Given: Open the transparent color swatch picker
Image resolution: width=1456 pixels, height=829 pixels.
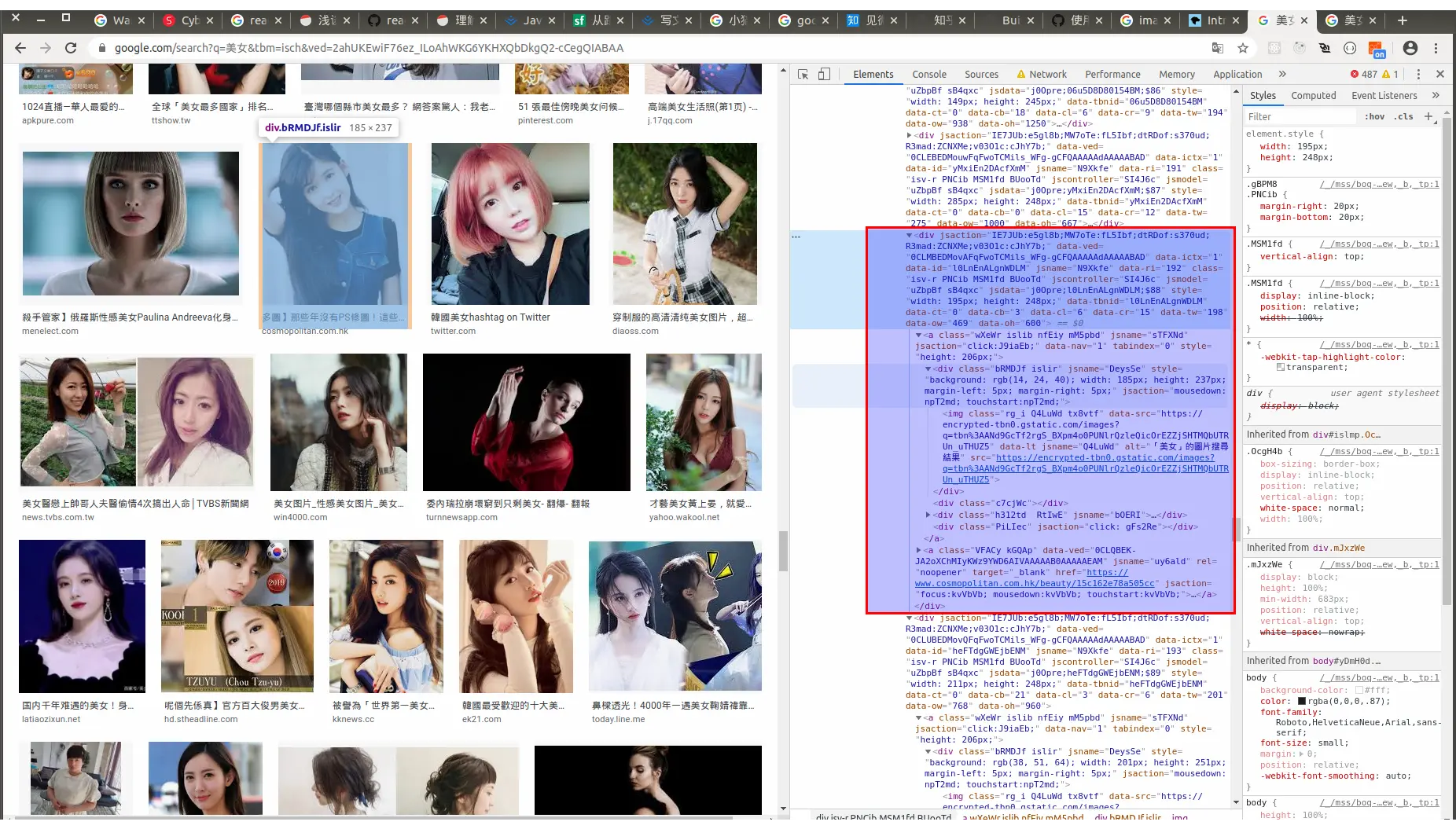Looking at the screenshot, I should point(1281,367).
